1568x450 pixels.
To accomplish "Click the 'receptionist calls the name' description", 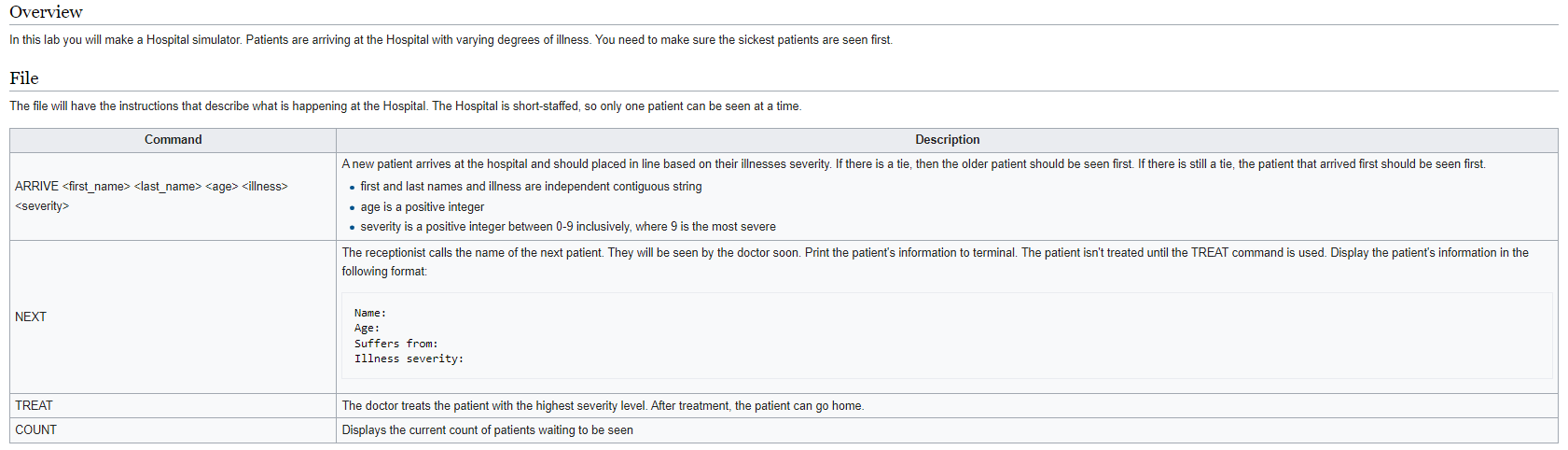I will pos(935,253).
